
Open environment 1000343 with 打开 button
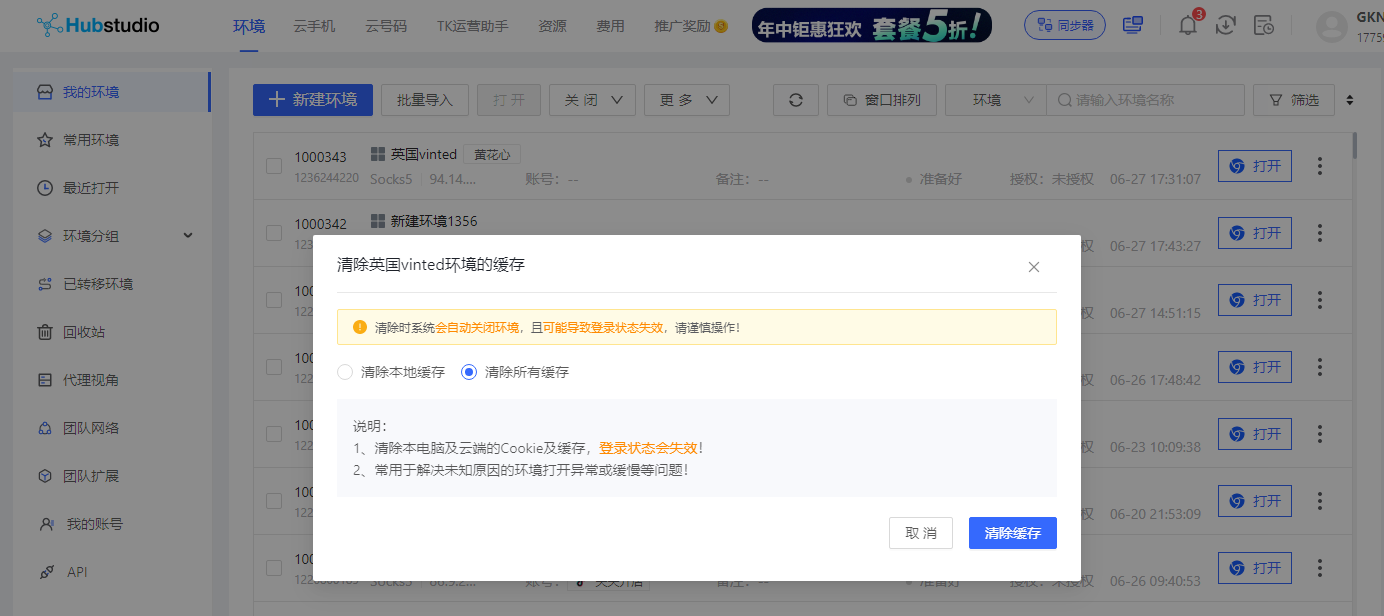tap(1255, 166)
